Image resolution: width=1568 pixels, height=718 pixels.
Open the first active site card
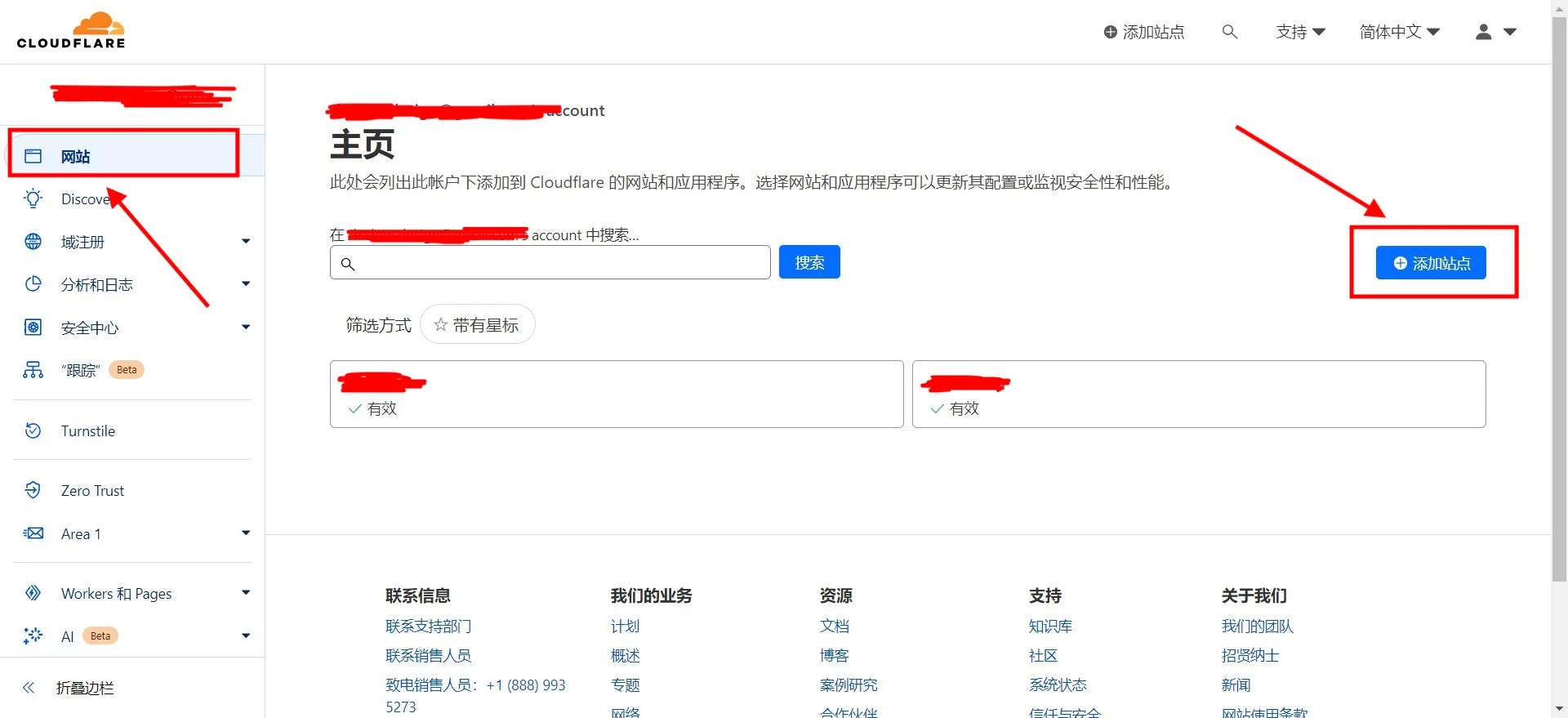[617, 394]
